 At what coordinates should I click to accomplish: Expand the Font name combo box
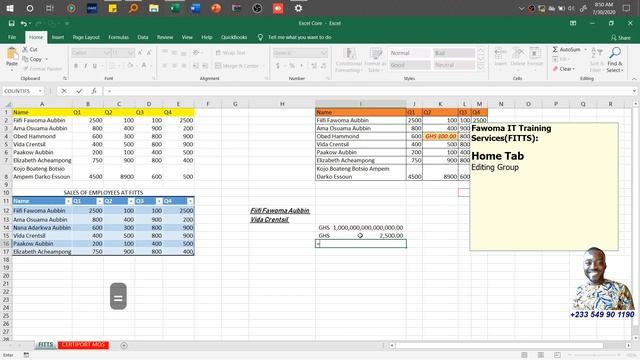coord(107,53)
